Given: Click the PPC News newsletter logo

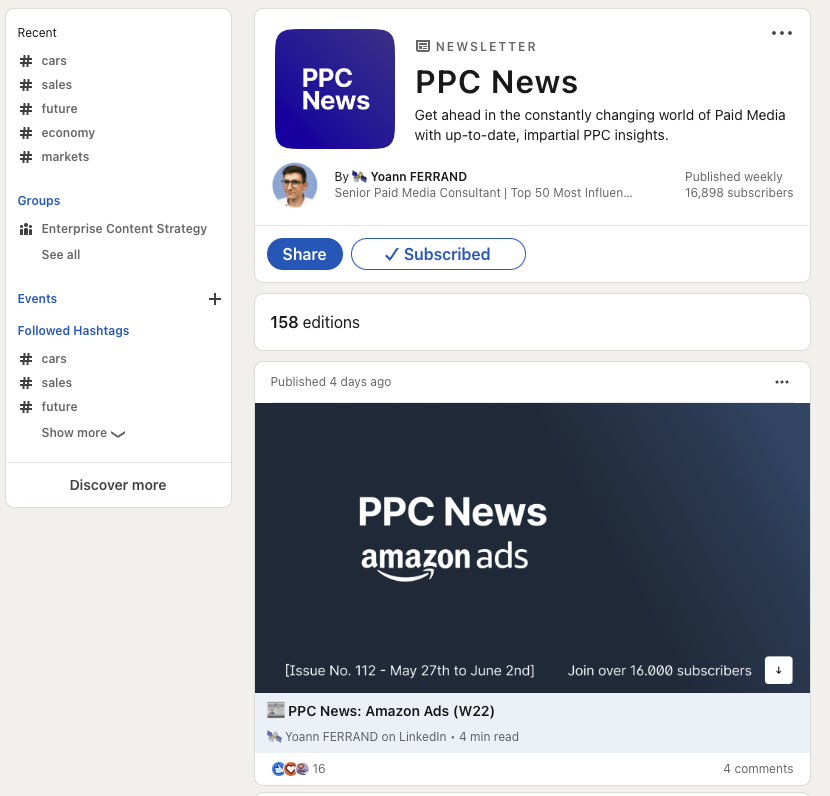Looking at the screenshot, I should coord(335,89).
